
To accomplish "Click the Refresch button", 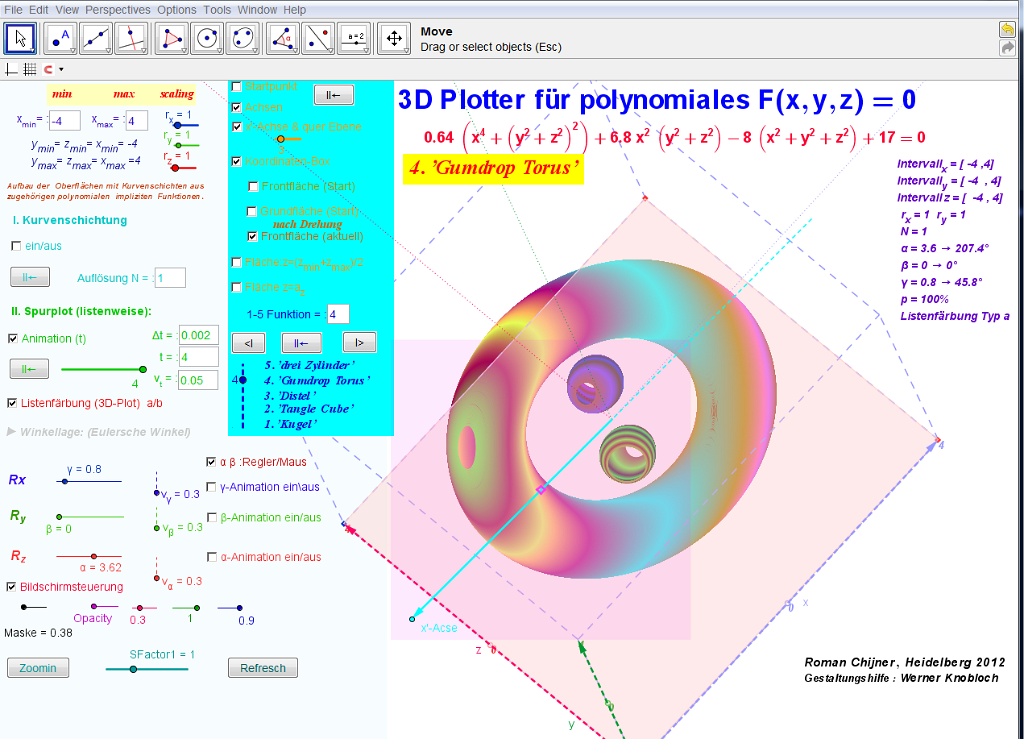I will pyautogui.click(x=263, y=668).
